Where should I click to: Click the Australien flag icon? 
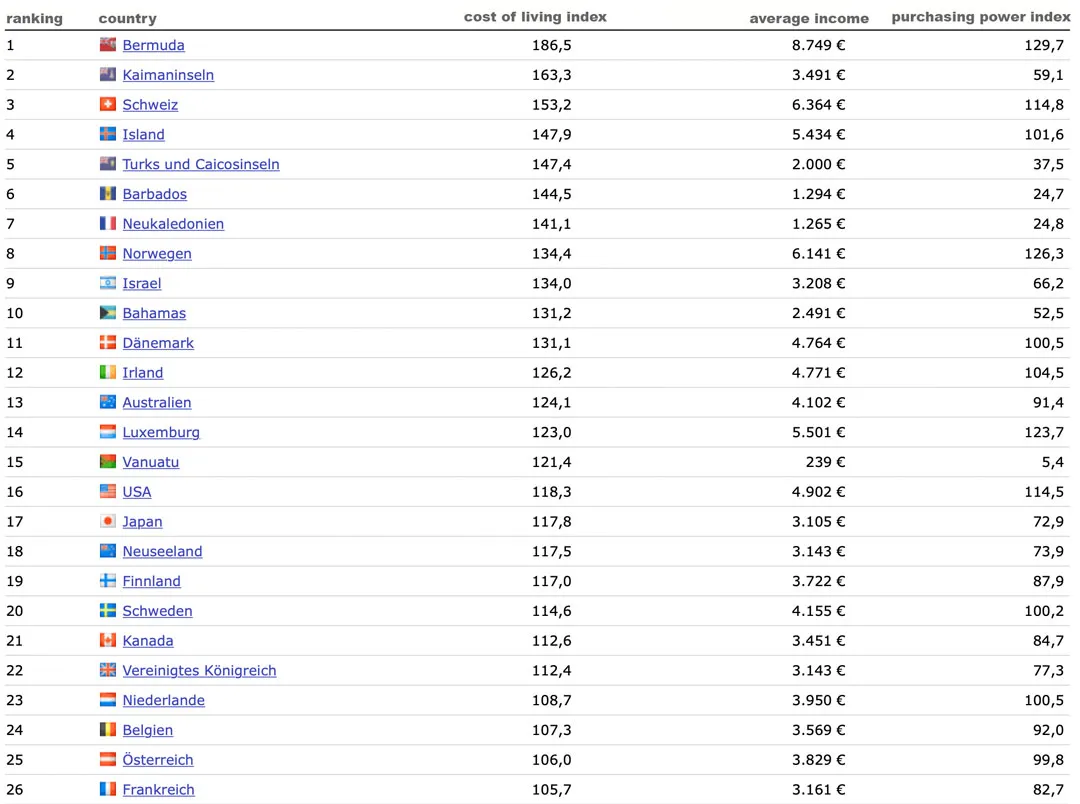click(x=107, y=402)
